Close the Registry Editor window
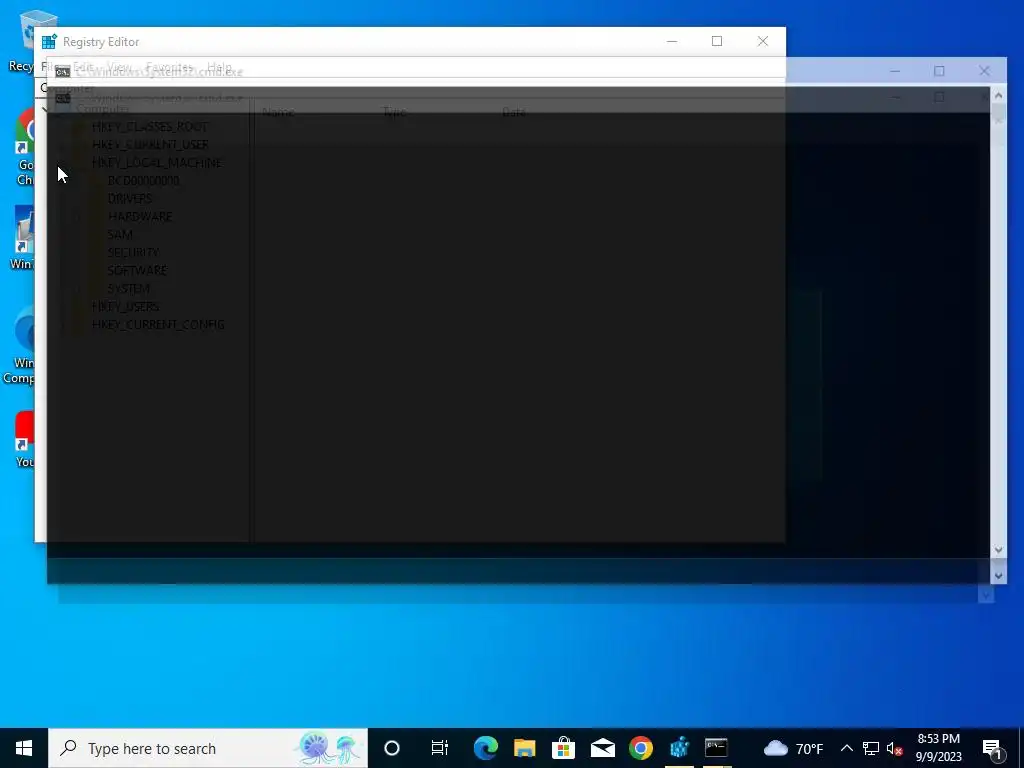The image size is (1024, 768). click(763, 41)
